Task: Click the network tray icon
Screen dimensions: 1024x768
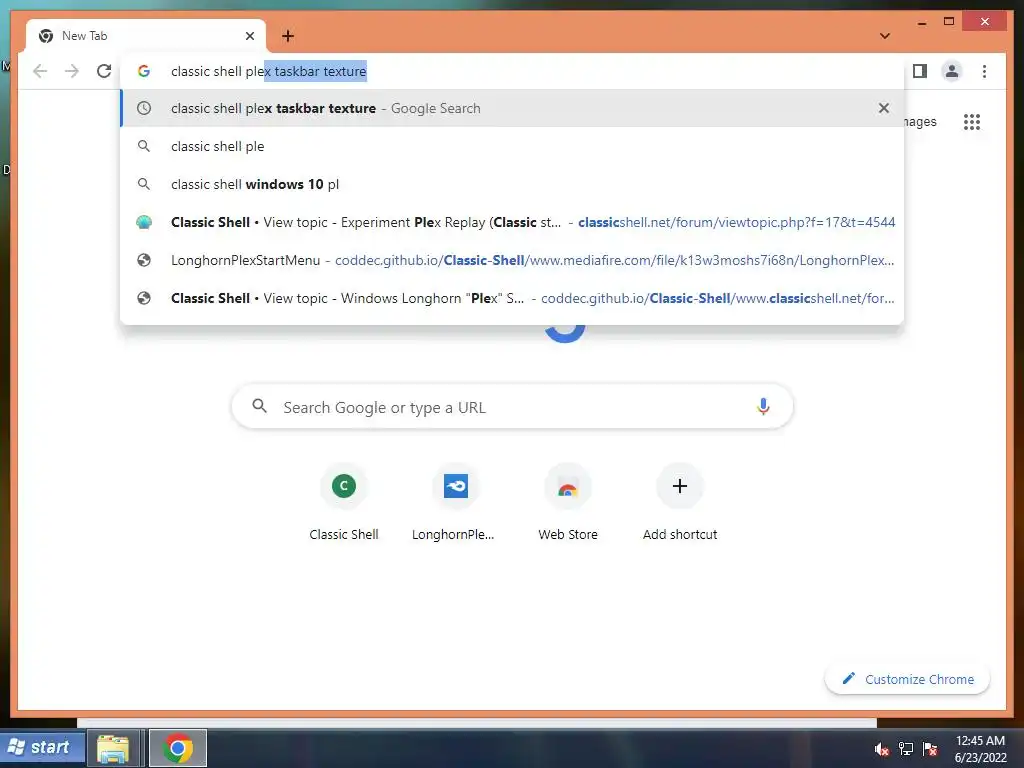Action: (906, 749)
